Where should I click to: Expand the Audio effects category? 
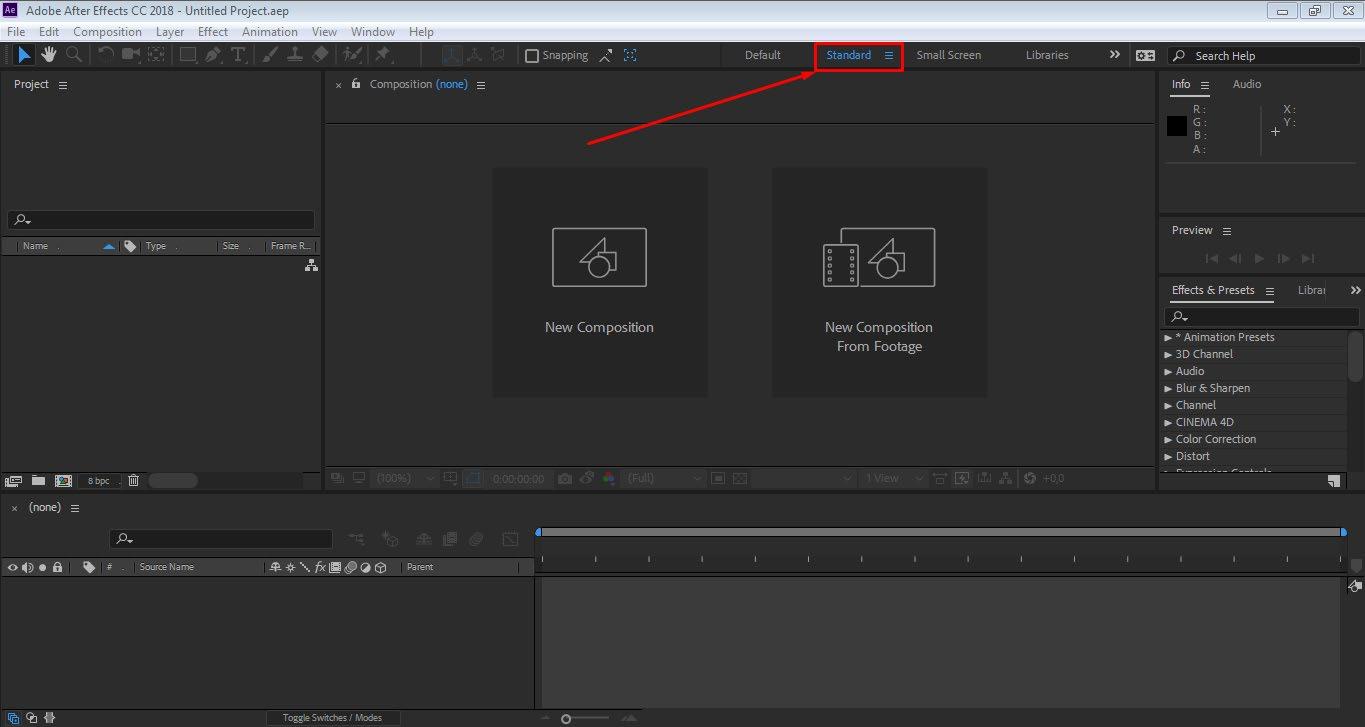coord(1168,372)
